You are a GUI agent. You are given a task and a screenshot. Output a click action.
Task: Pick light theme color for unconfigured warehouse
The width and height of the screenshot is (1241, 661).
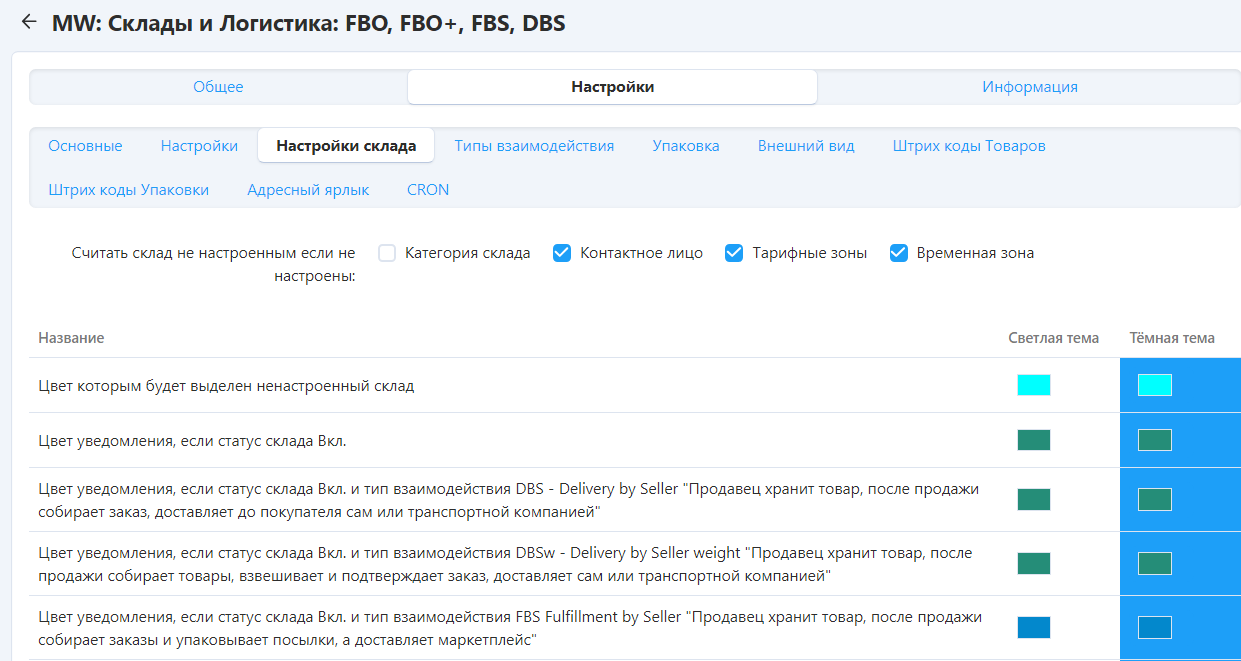pos(1033,385)
